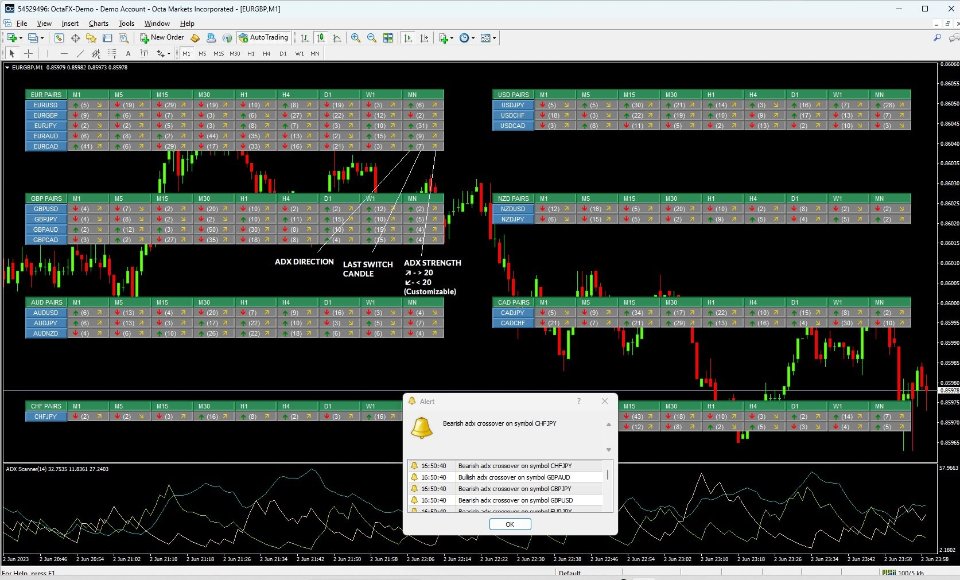Open the Templates toolbar icon
Screen dimensions: 960x580
pyautogui.click(x=486, y=38)
